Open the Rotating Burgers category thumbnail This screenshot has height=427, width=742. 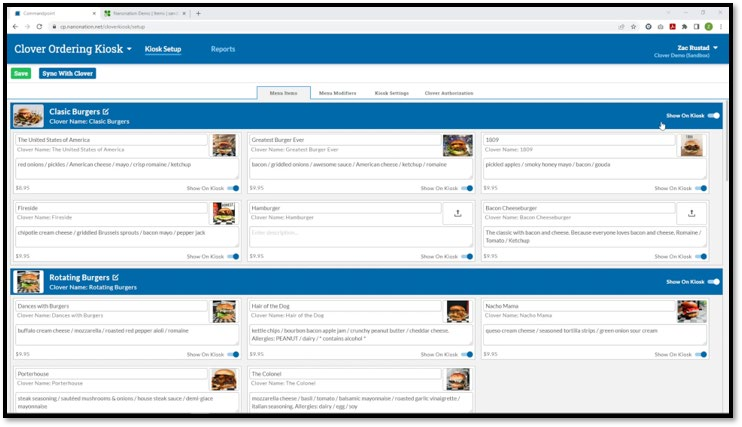point(28,282)
